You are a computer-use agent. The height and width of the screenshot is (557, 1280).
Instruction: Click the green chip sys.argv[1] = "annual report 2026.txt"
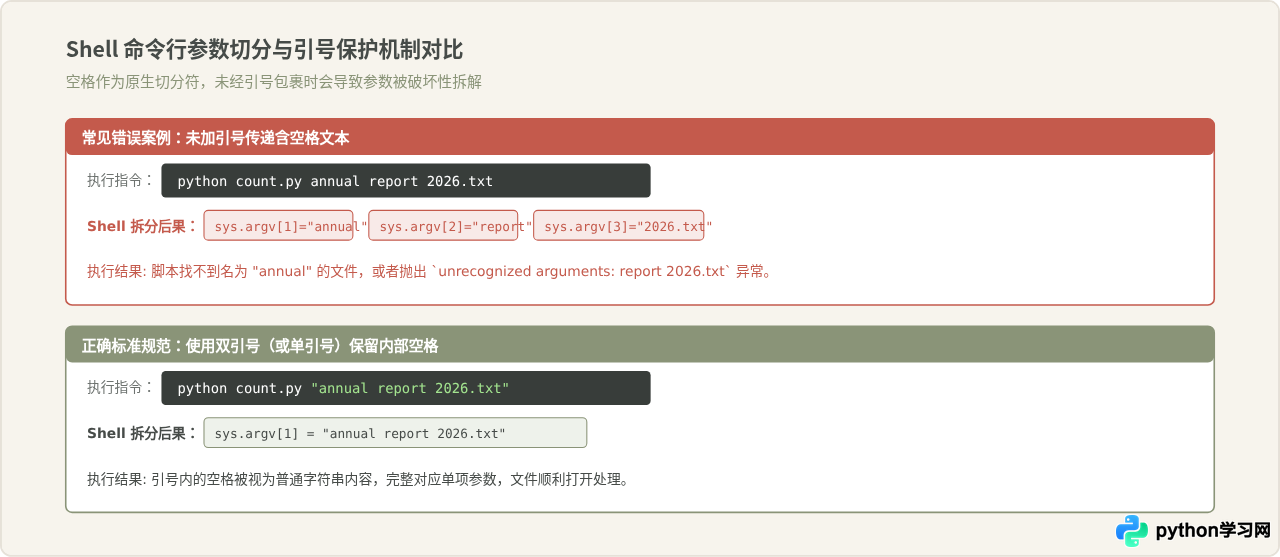(x=395, y=433)
